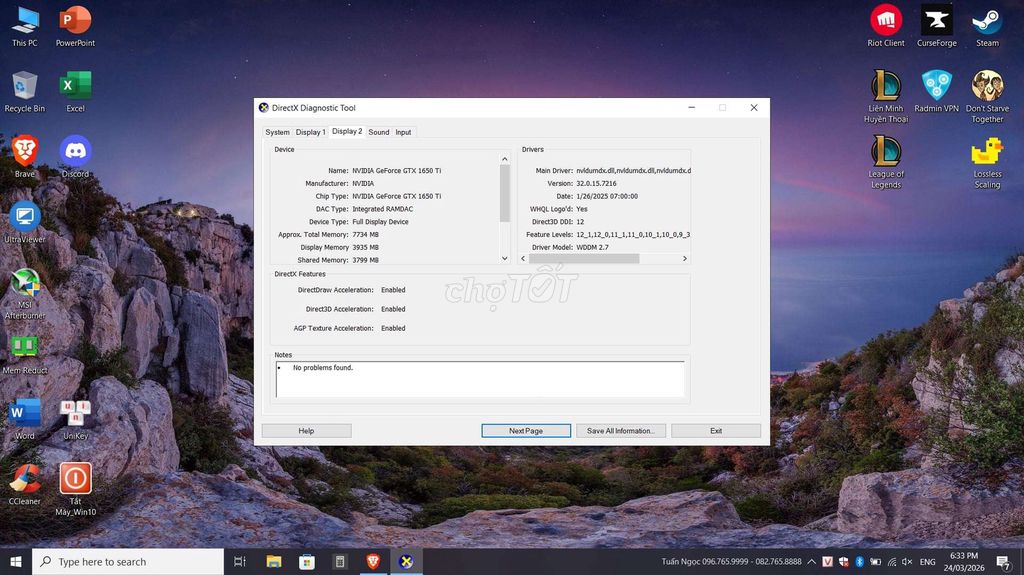This screenshot has height=575, width=1024.
Task: Click the Windows Start button
Action: tap(16, 561)
